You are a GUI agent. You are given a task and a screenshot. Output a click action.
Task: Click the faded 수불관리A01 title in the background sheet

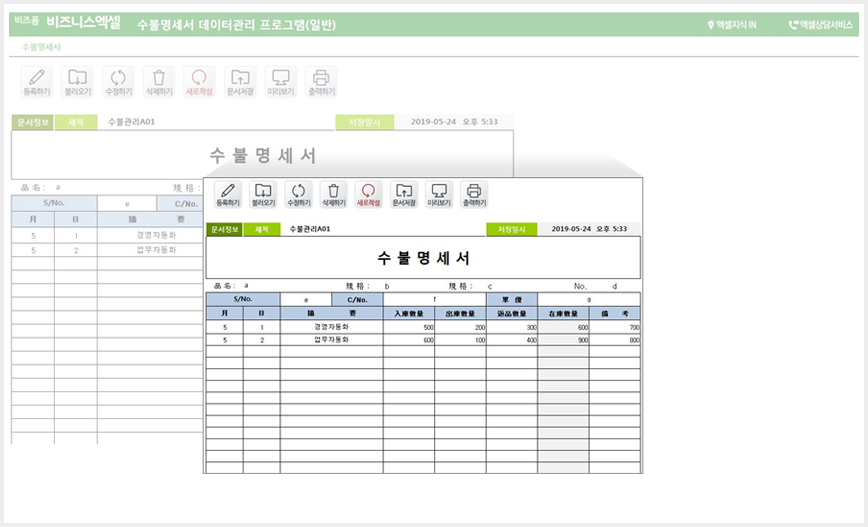(132, 122)
